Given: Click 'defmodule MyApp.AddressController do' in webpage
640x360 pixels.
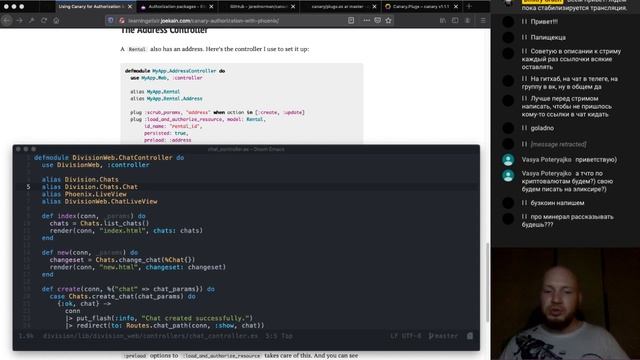Looking at the screenshot, I should [x=175, y=71].
